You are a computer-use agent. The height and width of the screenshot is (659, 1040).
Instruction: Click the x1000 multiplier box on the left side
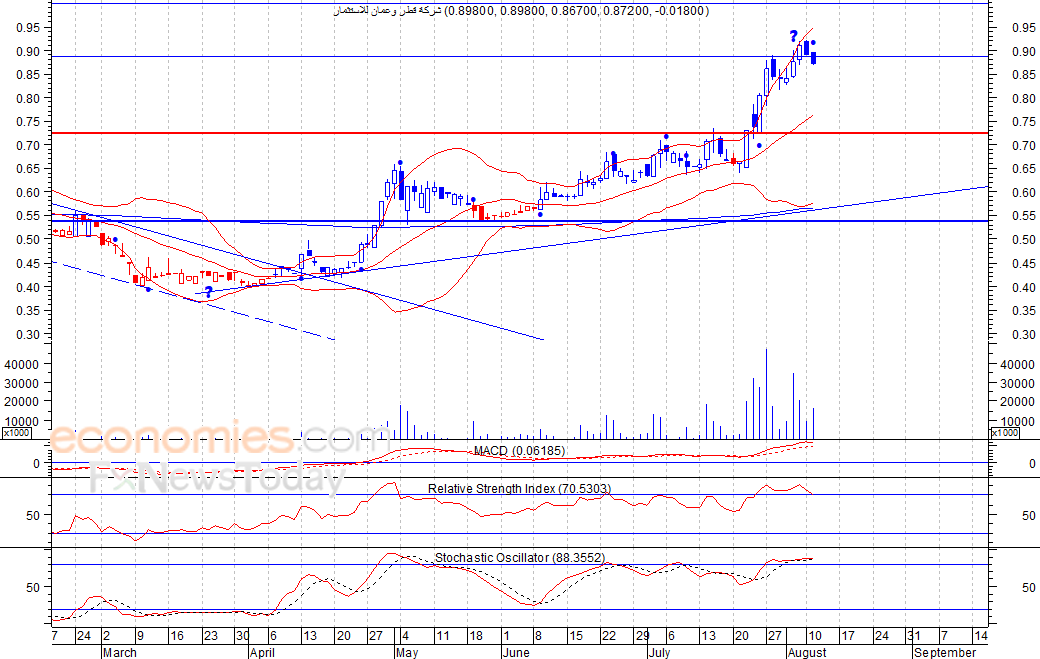tap(15, 432)
